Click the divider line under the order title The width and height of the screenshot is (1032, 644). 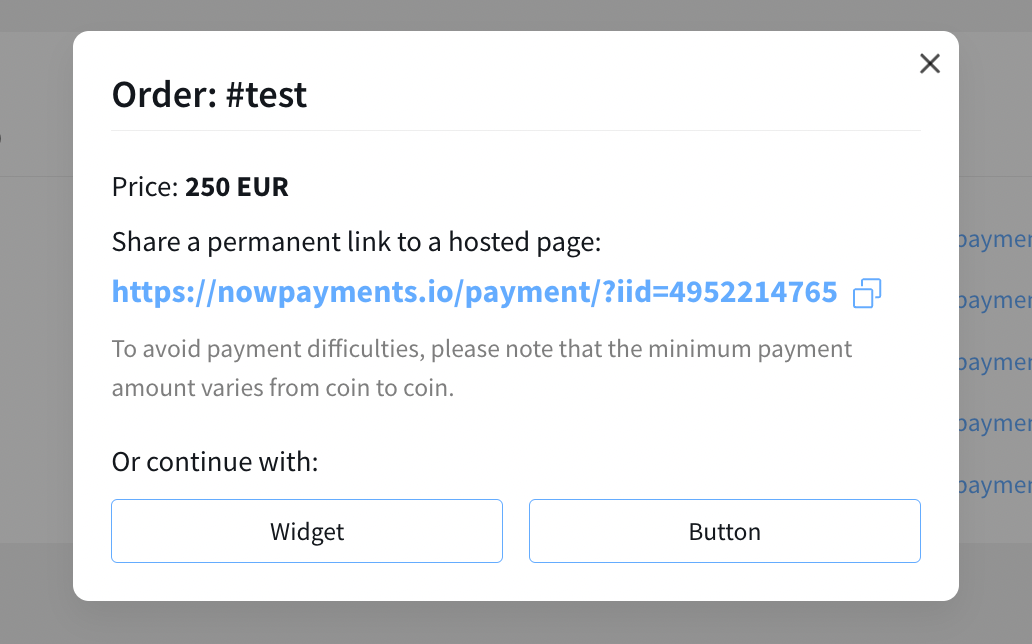(x=515, y=130)
